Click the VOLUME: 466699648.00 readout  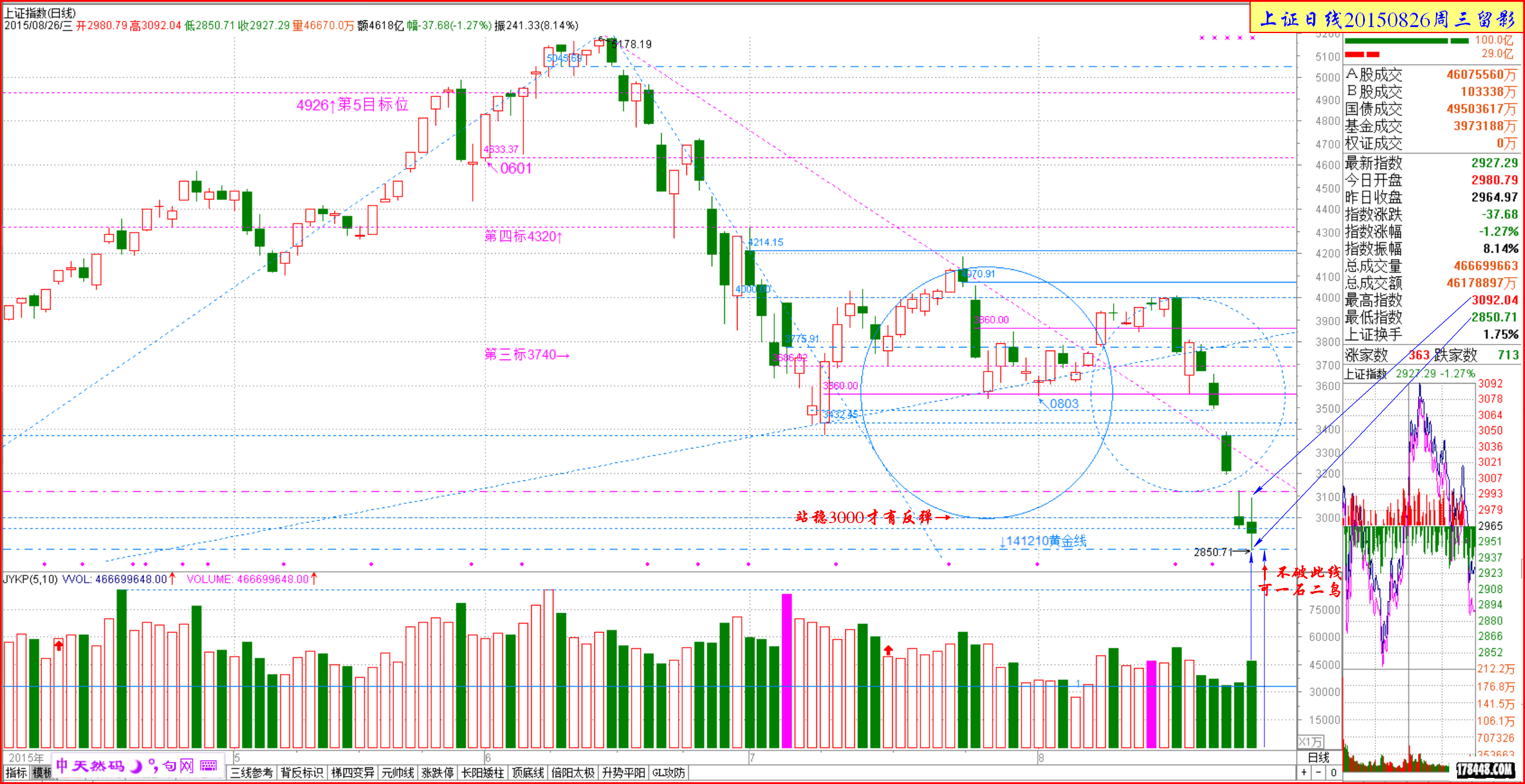[247, 579]
